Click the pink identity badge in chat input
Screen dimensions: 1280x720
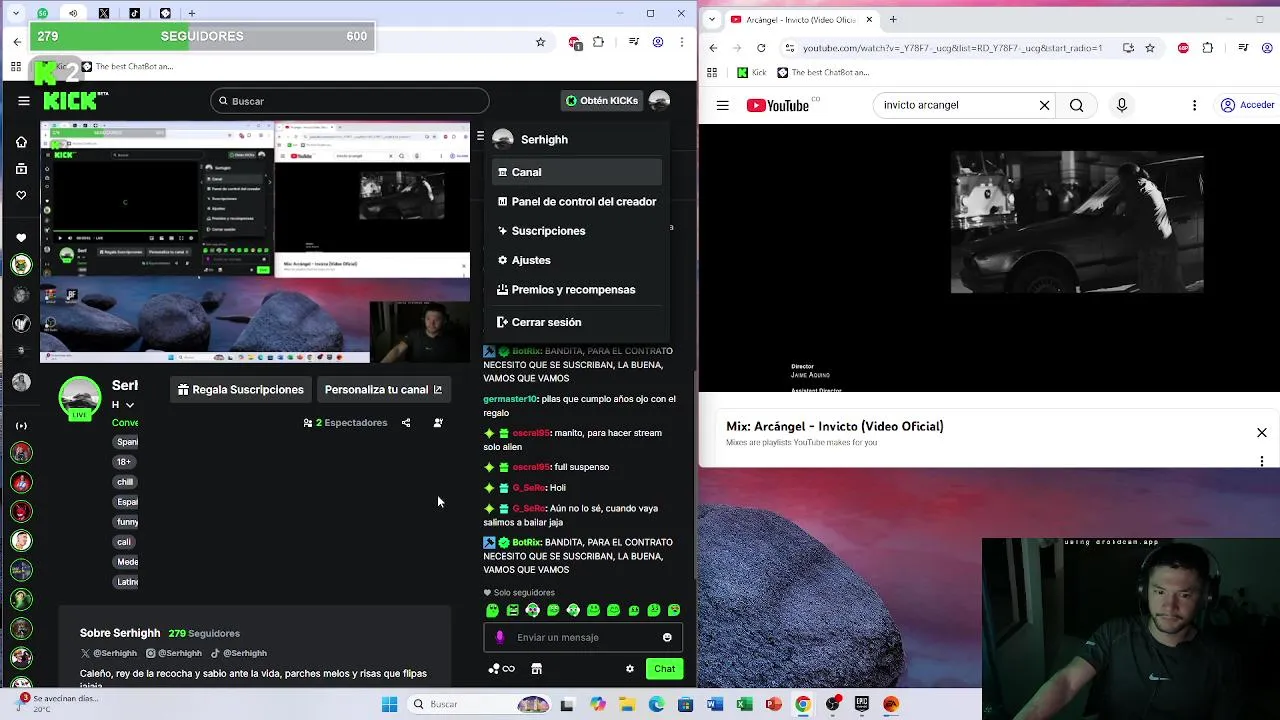pos(500,638)
